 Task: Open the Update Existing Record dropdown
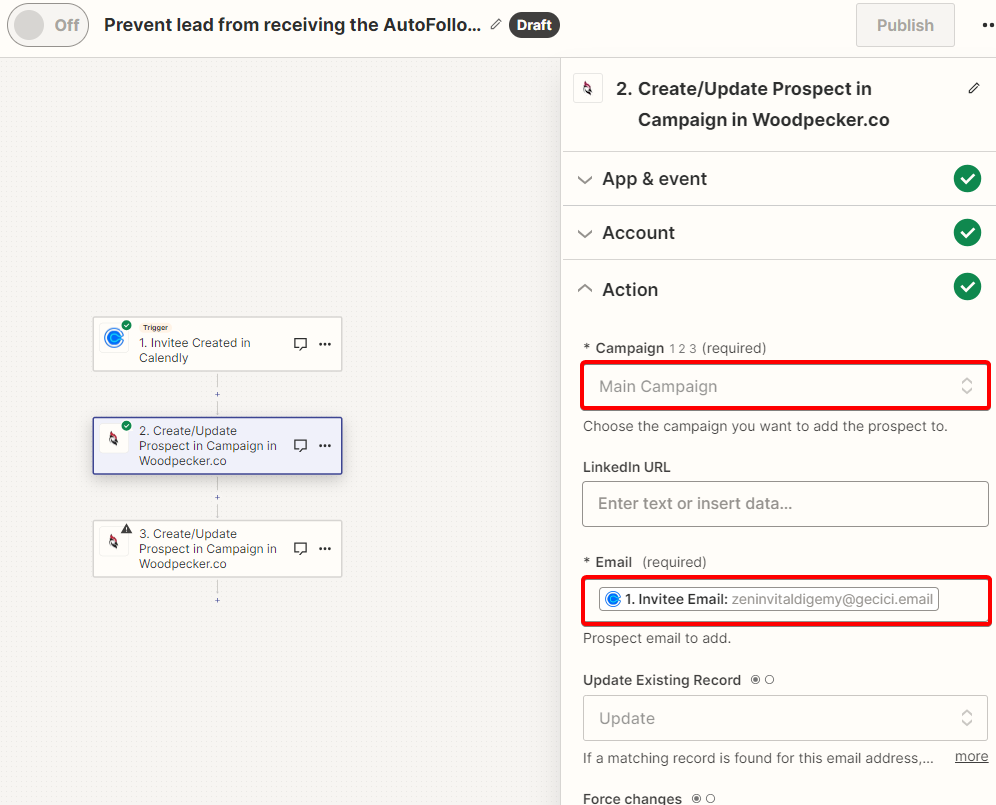(785, 718)
